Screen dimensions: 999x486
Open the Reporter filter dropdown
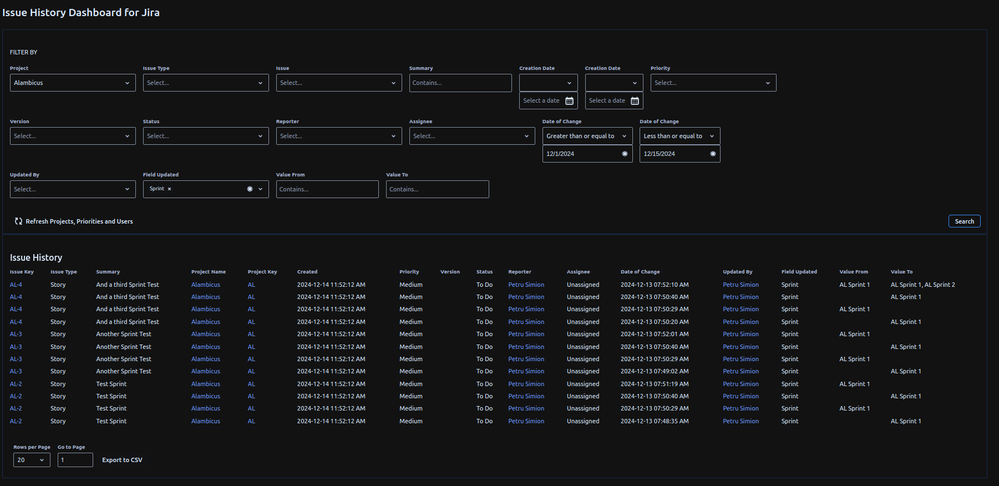339,136
